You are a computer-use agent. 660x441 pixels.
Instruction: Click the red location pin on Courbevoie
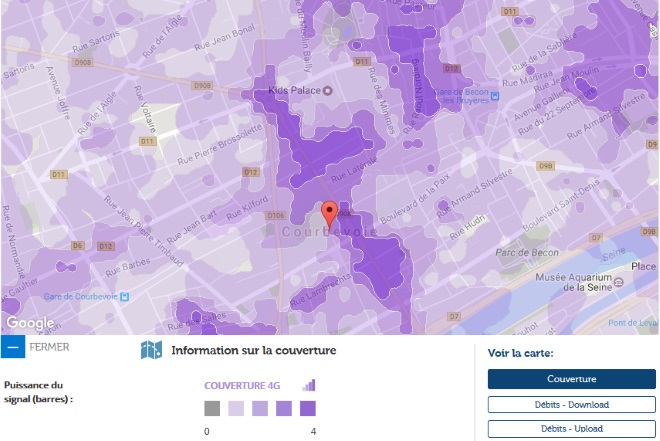[329, 215]
